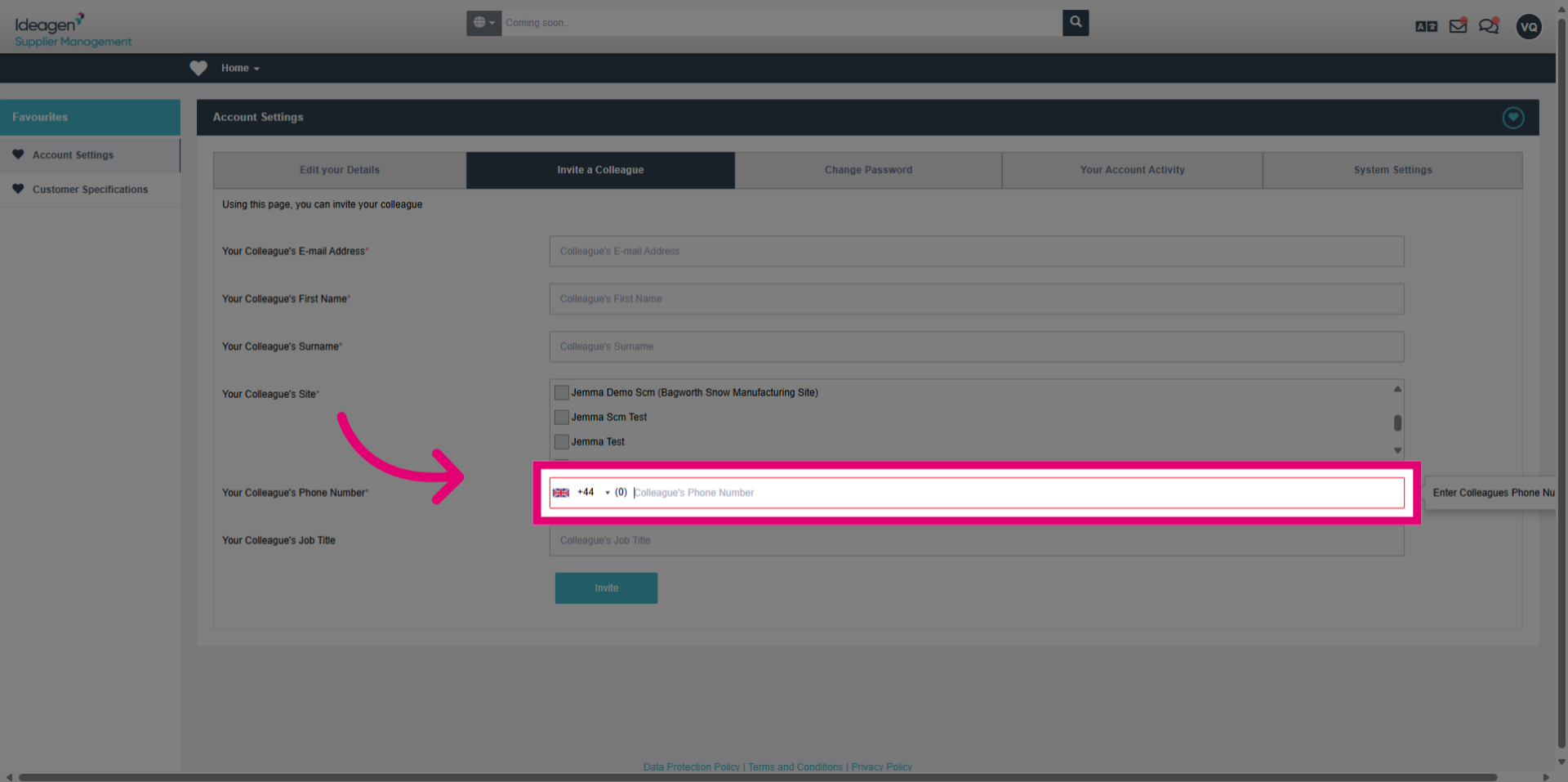Click site list scroll up arrow
The image size is (1568, 782).
point(1397,389)
